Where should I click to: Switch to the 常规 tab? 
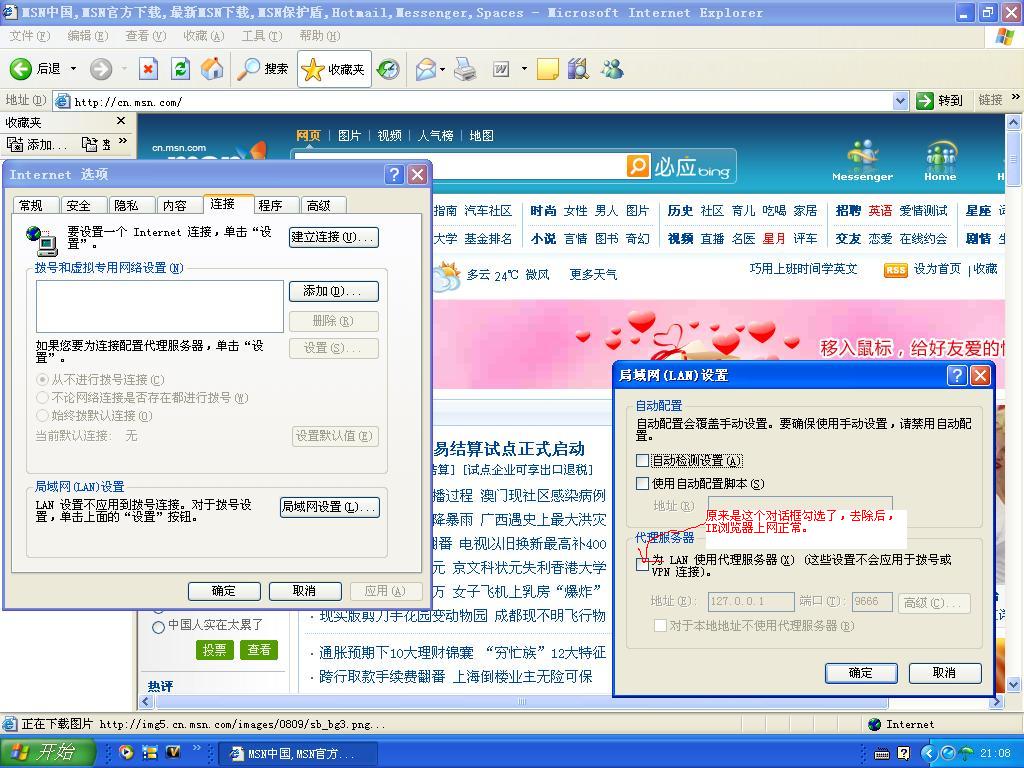pos(35,206)
